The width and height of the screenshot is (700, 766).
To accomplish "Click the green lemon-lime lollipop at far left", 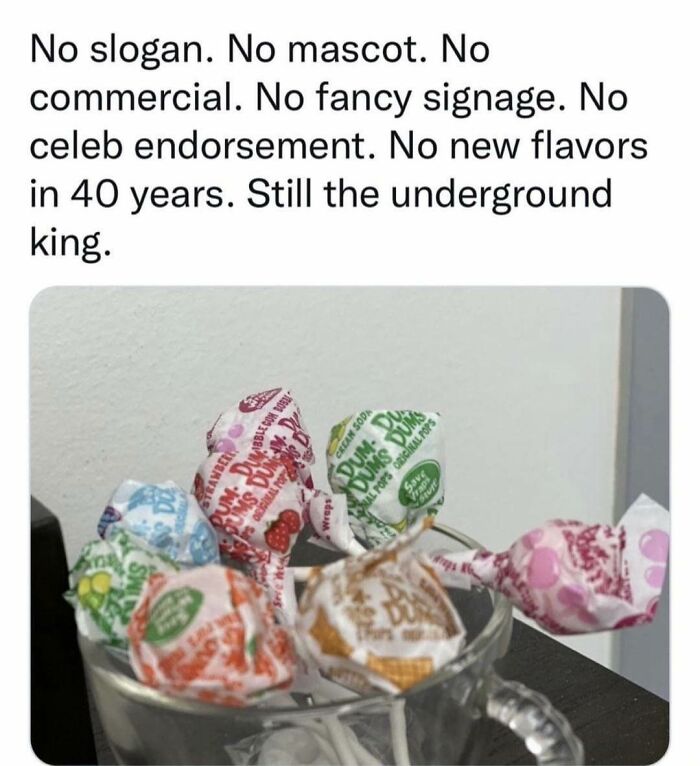I will pos(110,586).
